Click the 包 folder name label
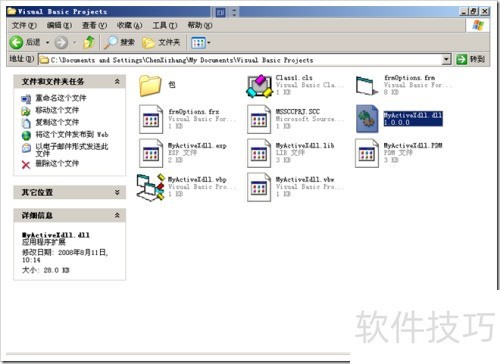Screen dimensions: 500x364 [x=172, y=85]
